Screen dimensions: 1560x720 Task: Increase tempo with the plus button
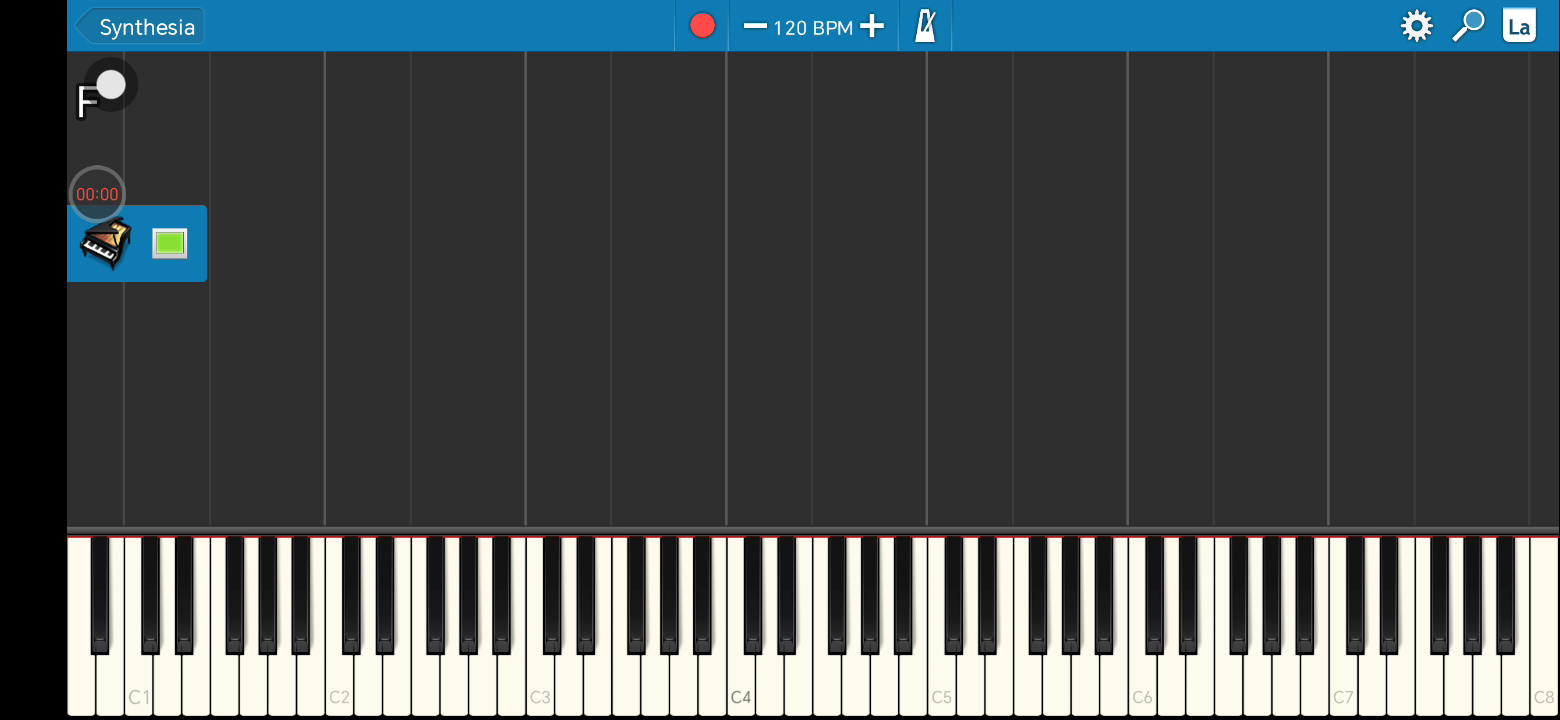point(872,26)
